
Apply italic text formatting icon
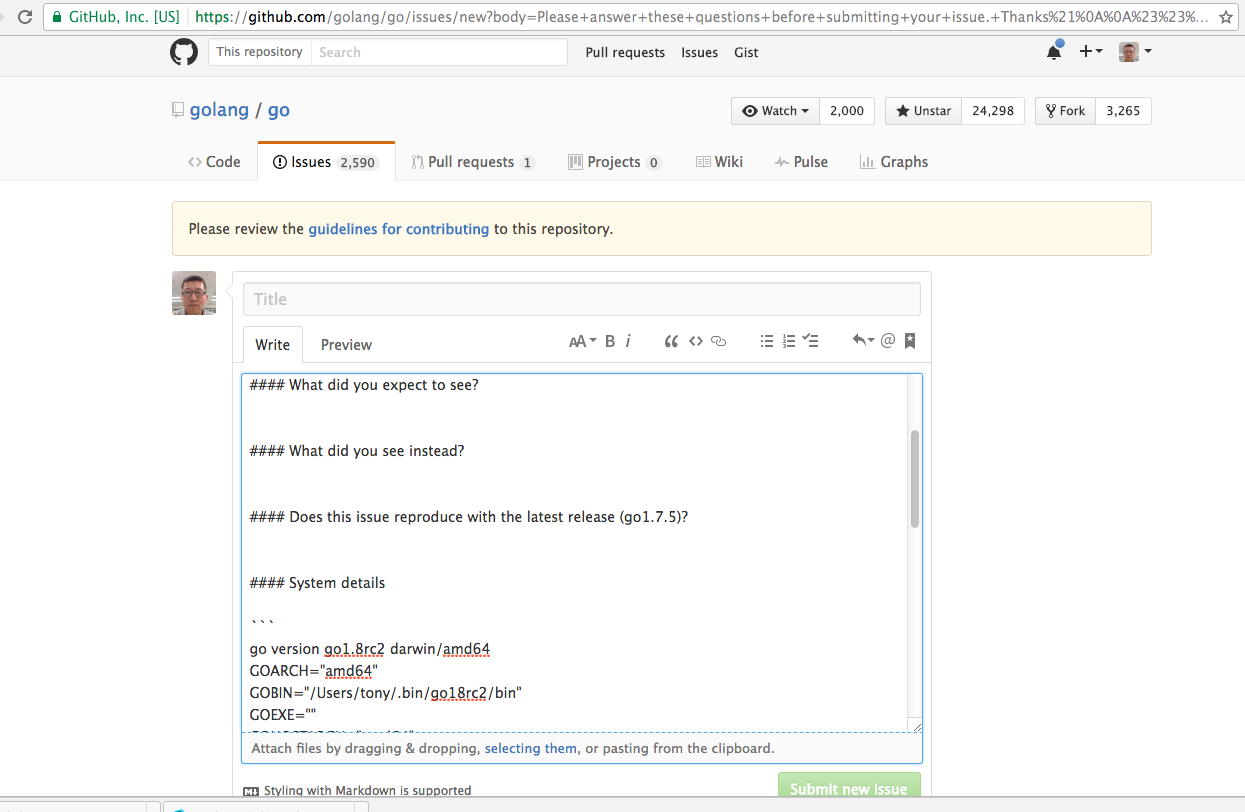click(628, 341)
